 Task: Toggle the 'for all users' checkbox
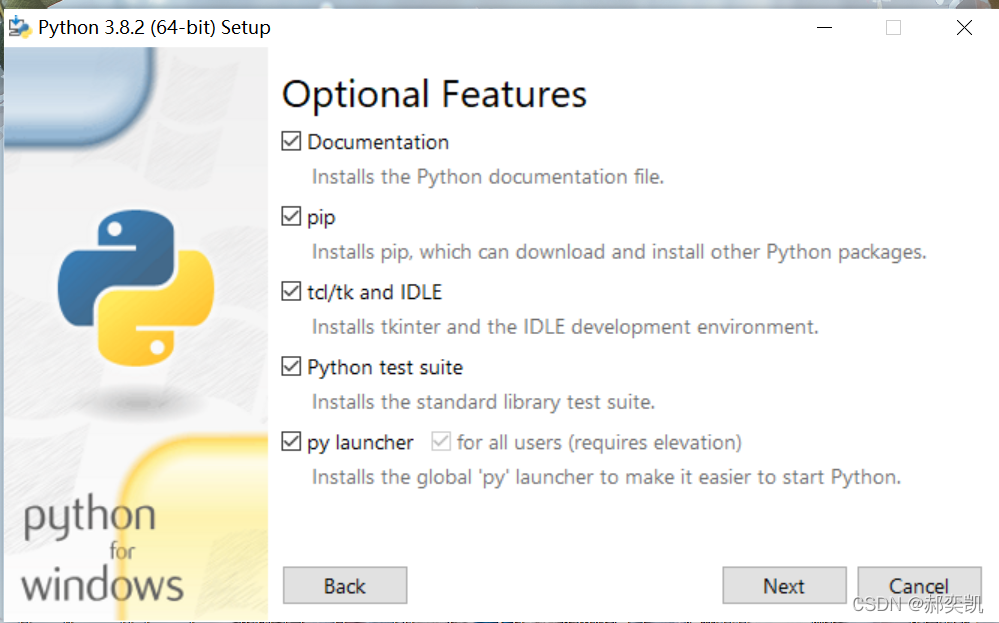(x=441, y=441)
